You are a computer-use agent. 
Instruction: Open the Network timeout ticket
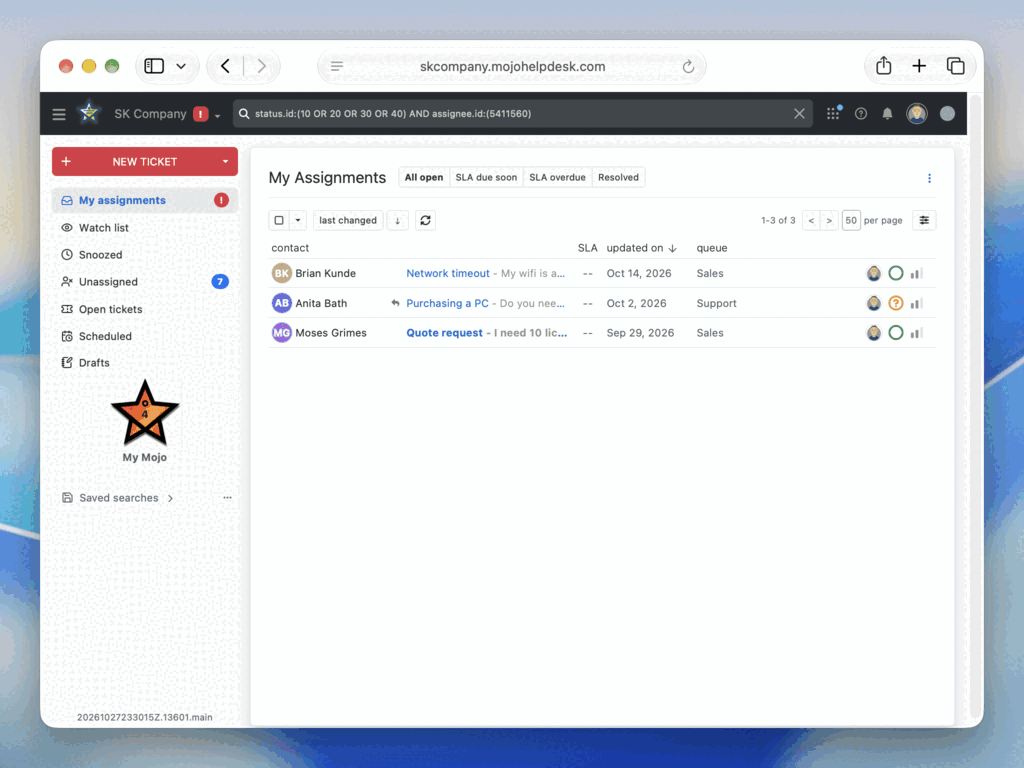(x=448, y=274)
